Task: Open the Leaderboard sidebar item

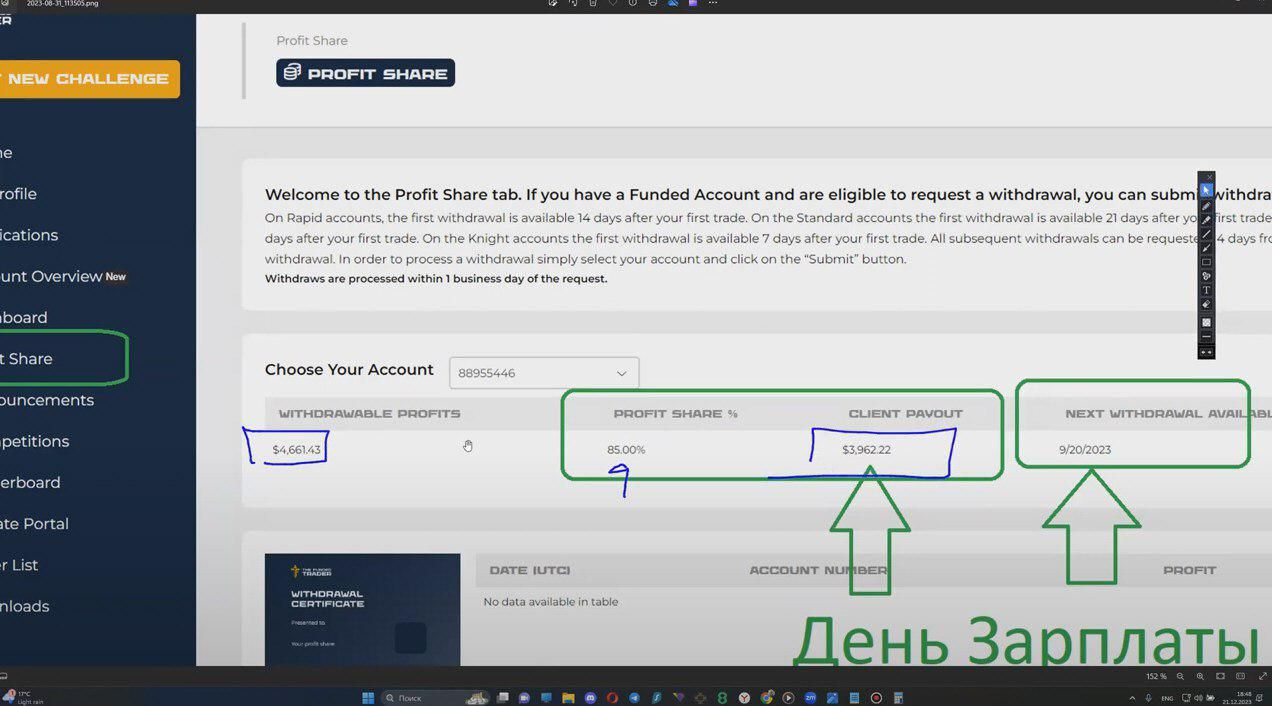Action: (x=30, y=482)
